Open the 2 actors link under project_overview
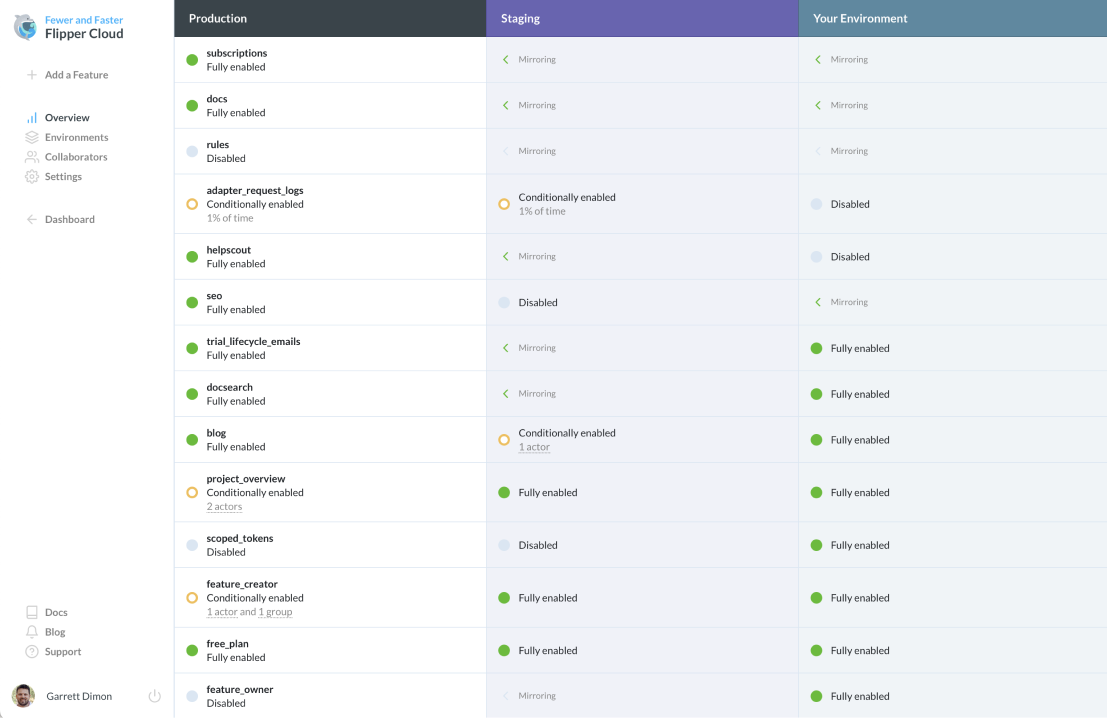Screen dimensions: 1107x718 [224, 506]
